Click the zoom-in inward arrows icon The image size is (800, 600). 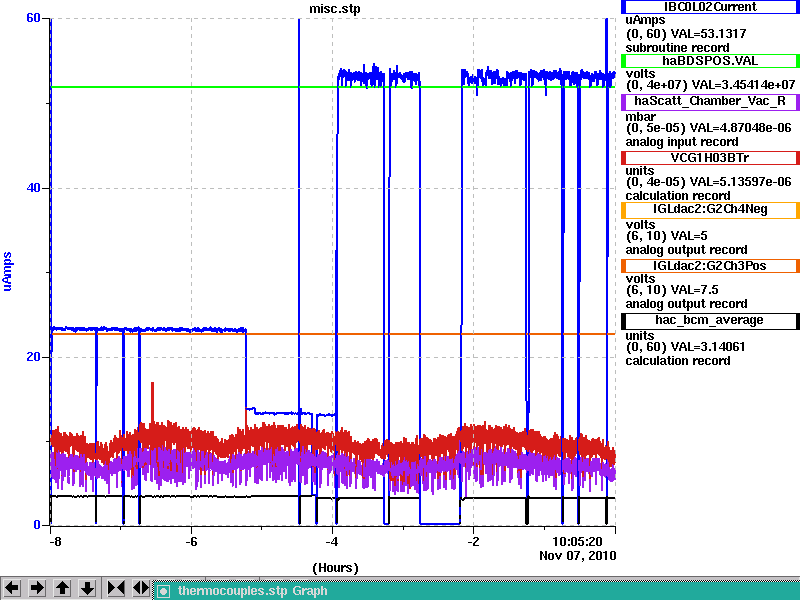(x=116, y=588)
